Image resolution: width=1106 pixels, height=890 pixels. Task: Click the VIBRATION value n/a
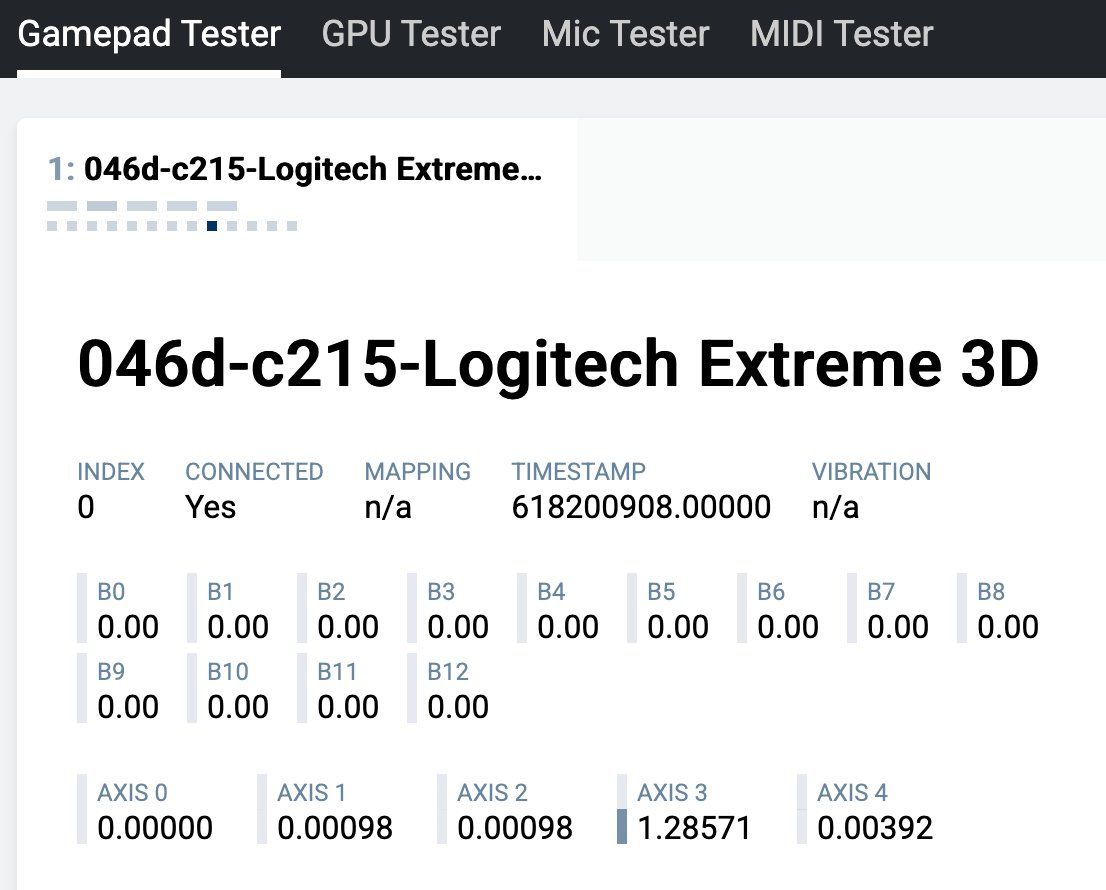(x=835, y=507)
